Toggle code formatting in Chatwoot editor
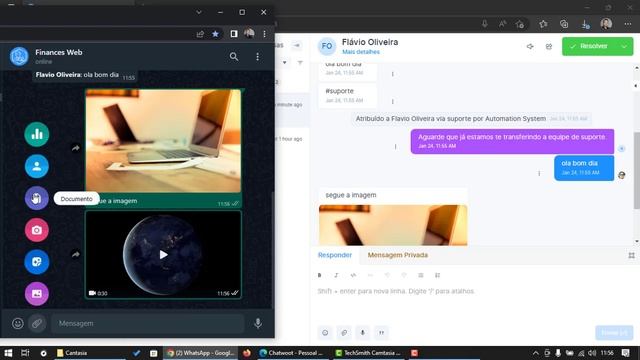The height and width of the screenshot is (360, 640). click(353, 275)
